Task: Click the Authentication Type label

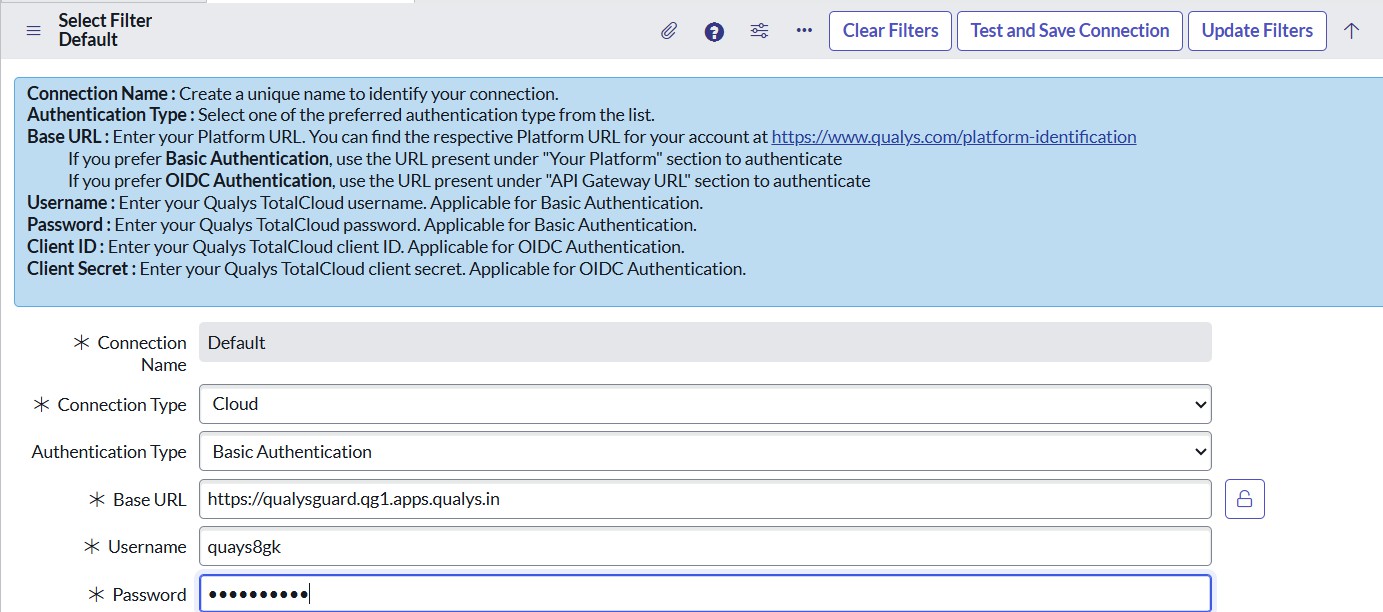Action: (109, 452)
